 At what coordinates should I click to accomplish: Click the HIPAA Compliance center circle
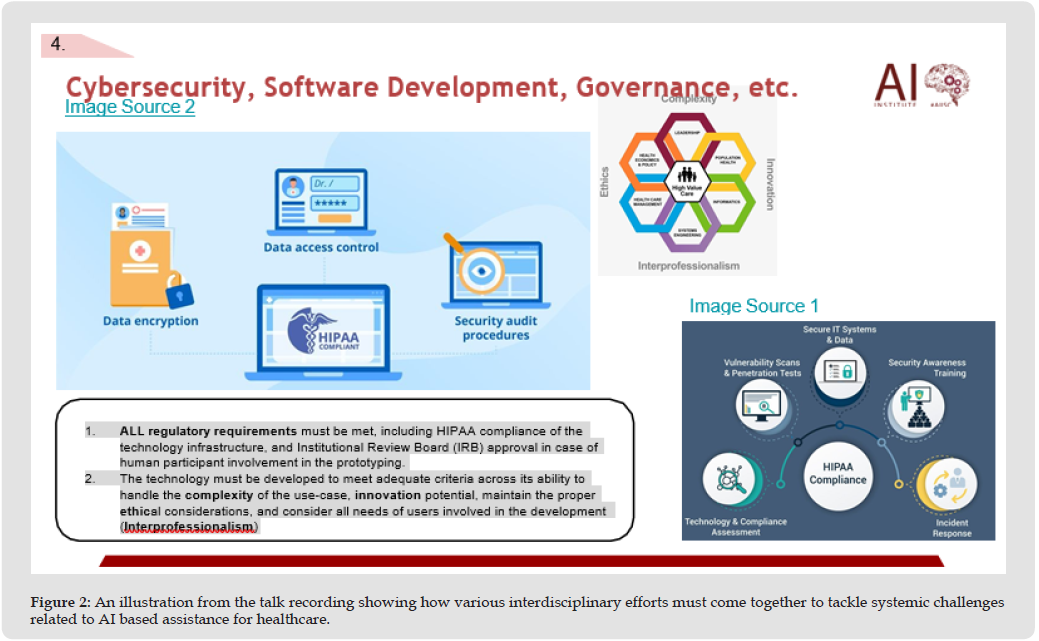(838, 473)
